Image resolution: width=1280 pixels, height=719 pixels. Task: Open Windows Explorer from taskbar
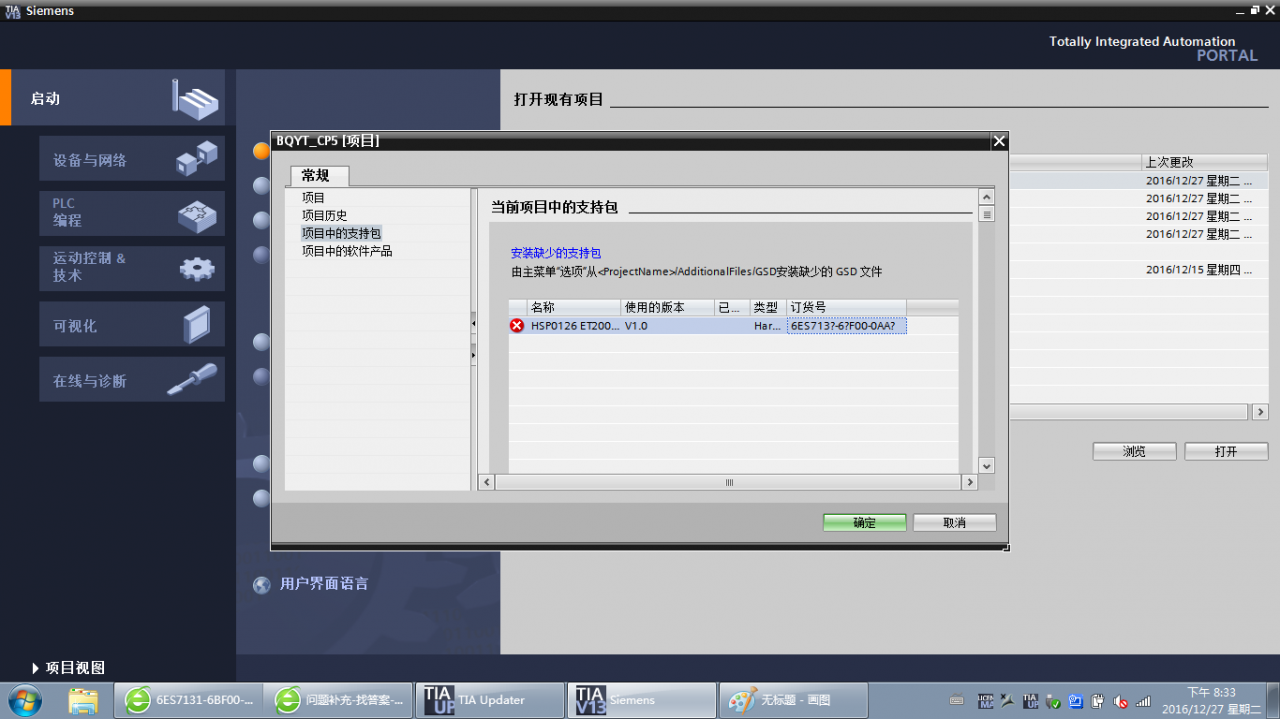83,700
